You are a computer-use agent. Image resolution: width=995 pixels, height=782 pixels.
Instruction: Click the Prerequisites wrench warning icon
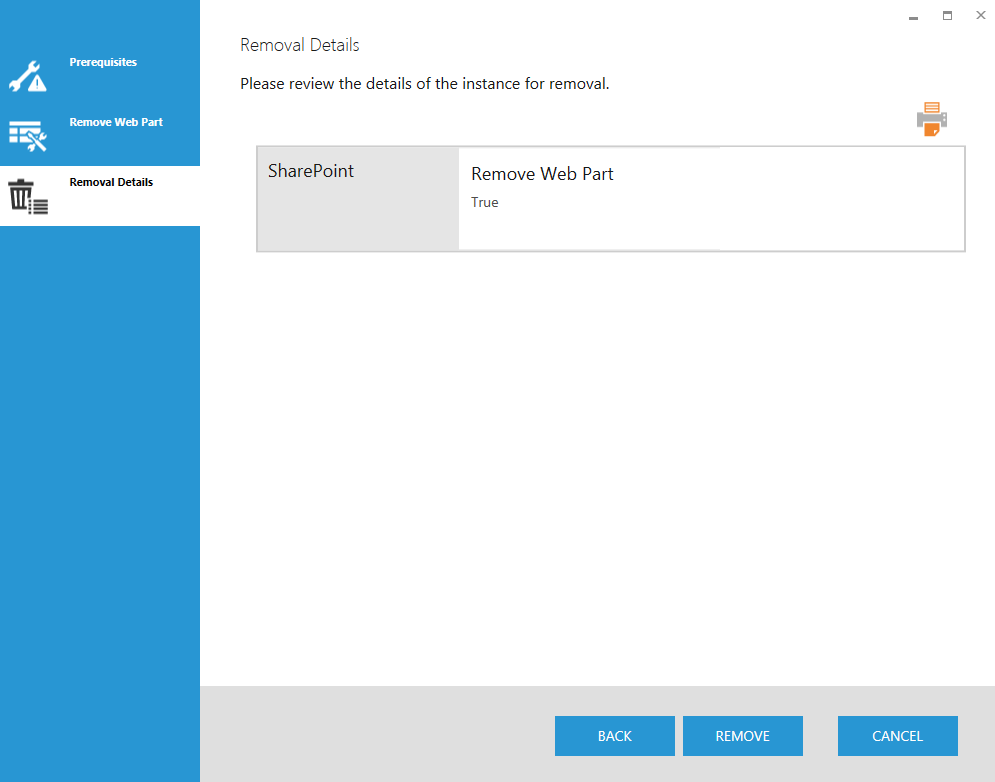[28, 77]
